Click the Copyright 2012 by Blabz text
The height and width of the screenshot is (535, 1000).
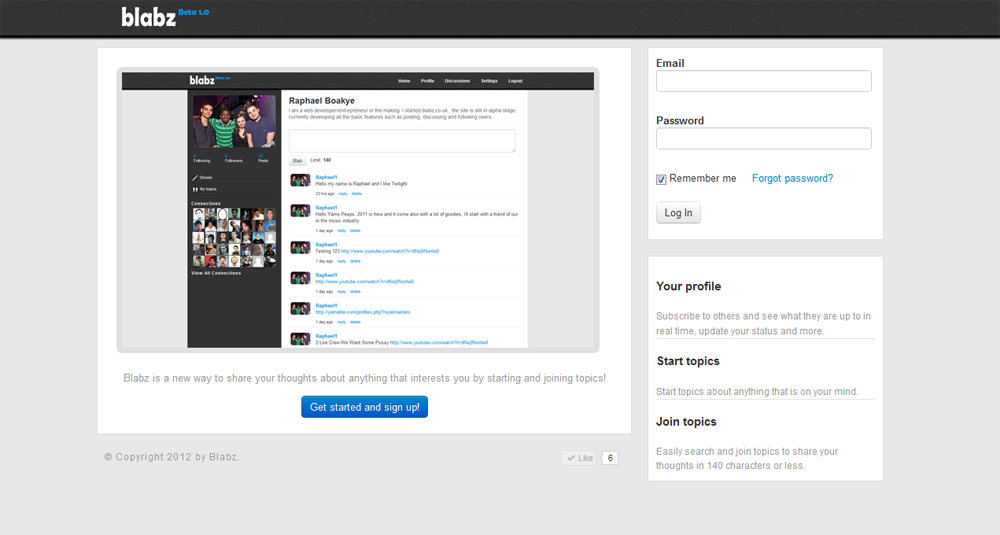coord(172,457)
